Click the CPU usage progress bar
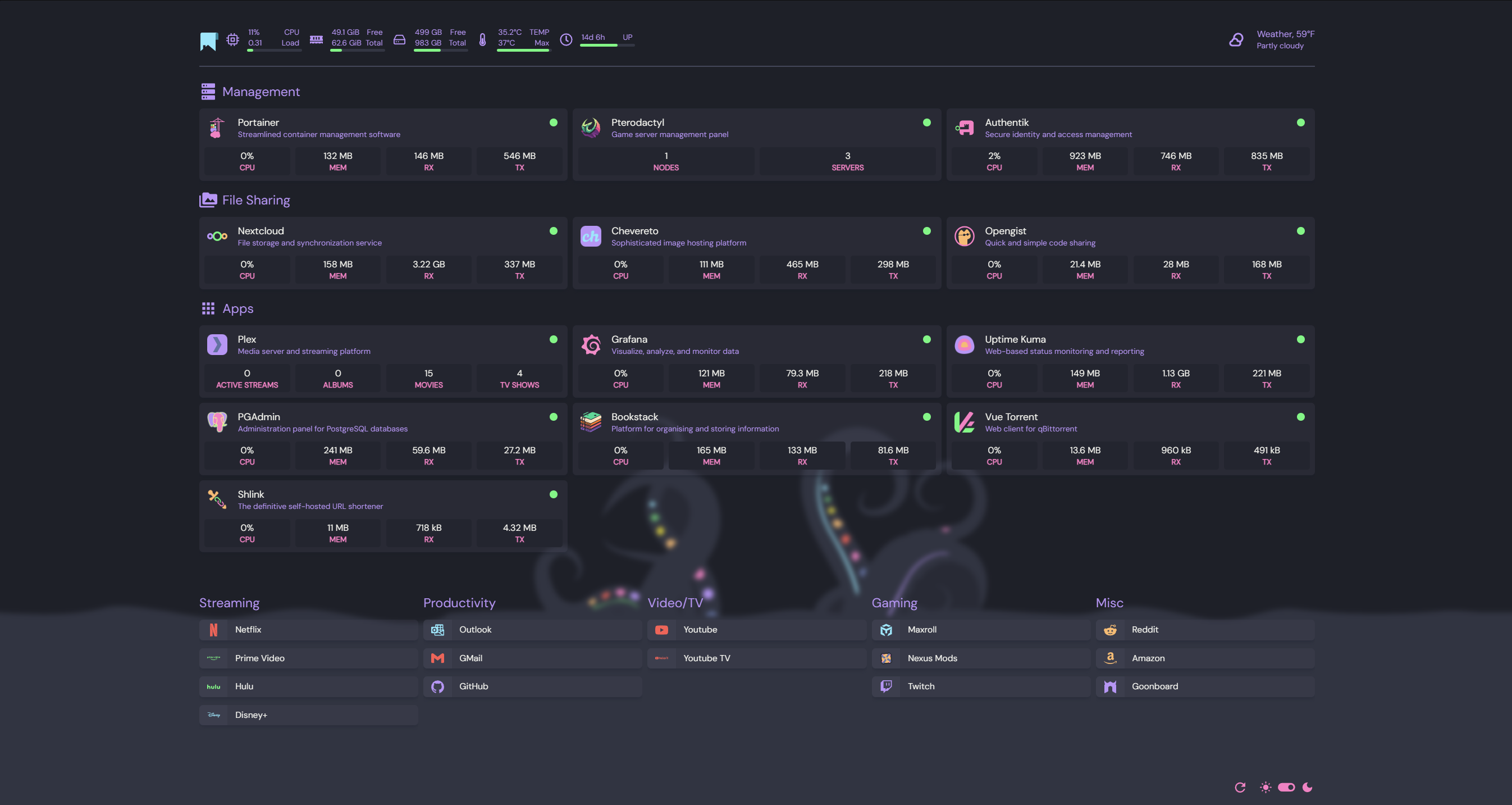The height and width of the screenshot is (805, 1512). click(273, 51)
